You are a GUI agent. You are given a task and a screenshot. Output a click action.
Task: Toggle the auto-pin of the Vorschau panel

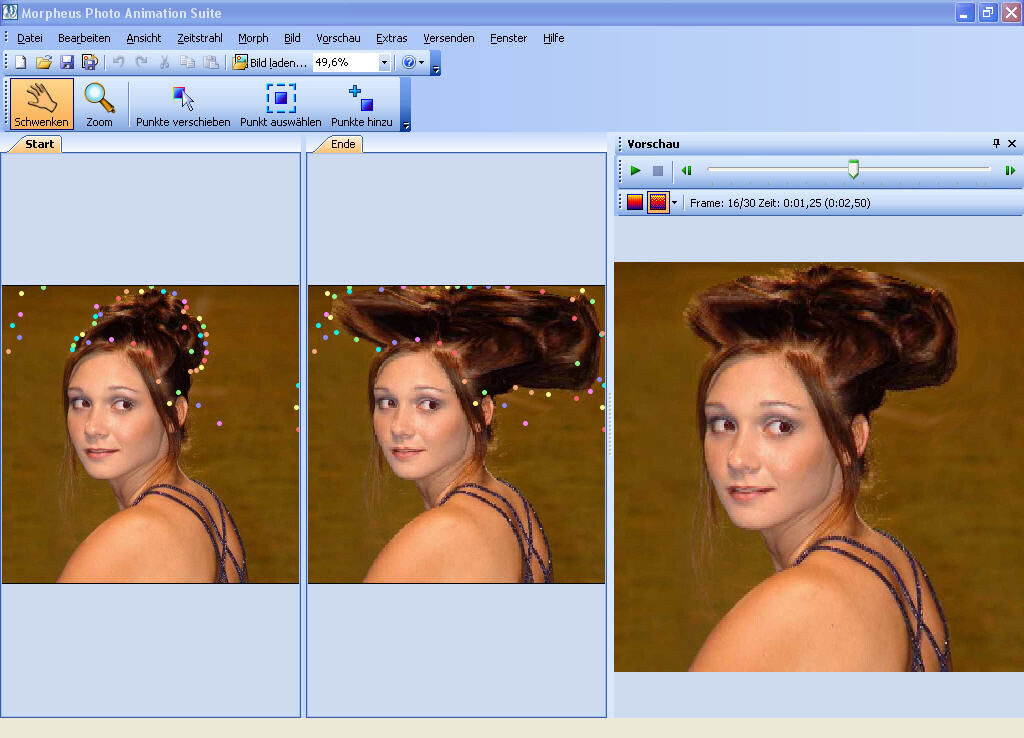(995, 143)
